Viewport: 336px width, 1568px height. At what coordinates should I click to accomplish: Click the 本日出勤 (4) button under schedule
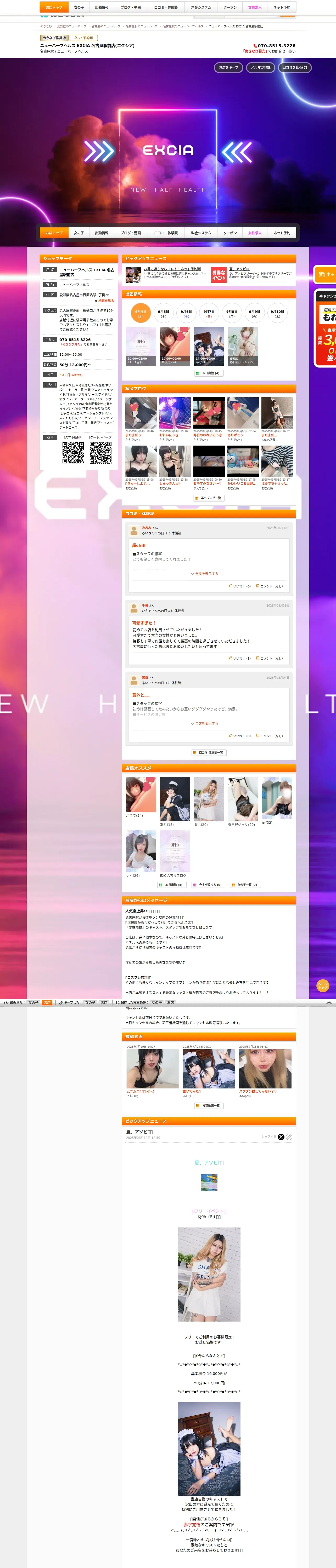pyautogui.click(x=209, y=373)
